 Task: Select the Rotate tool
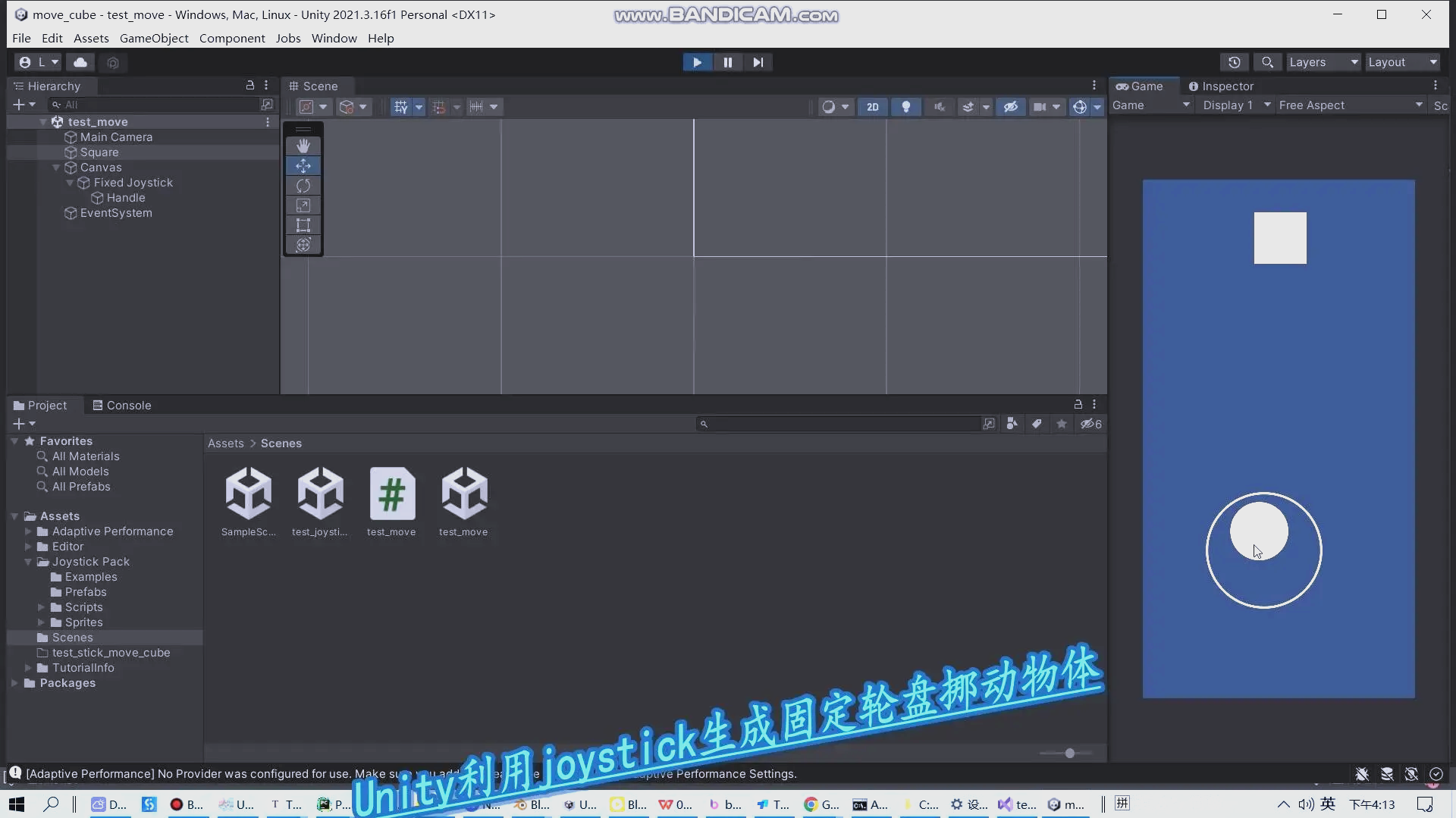tap(303, 185)
